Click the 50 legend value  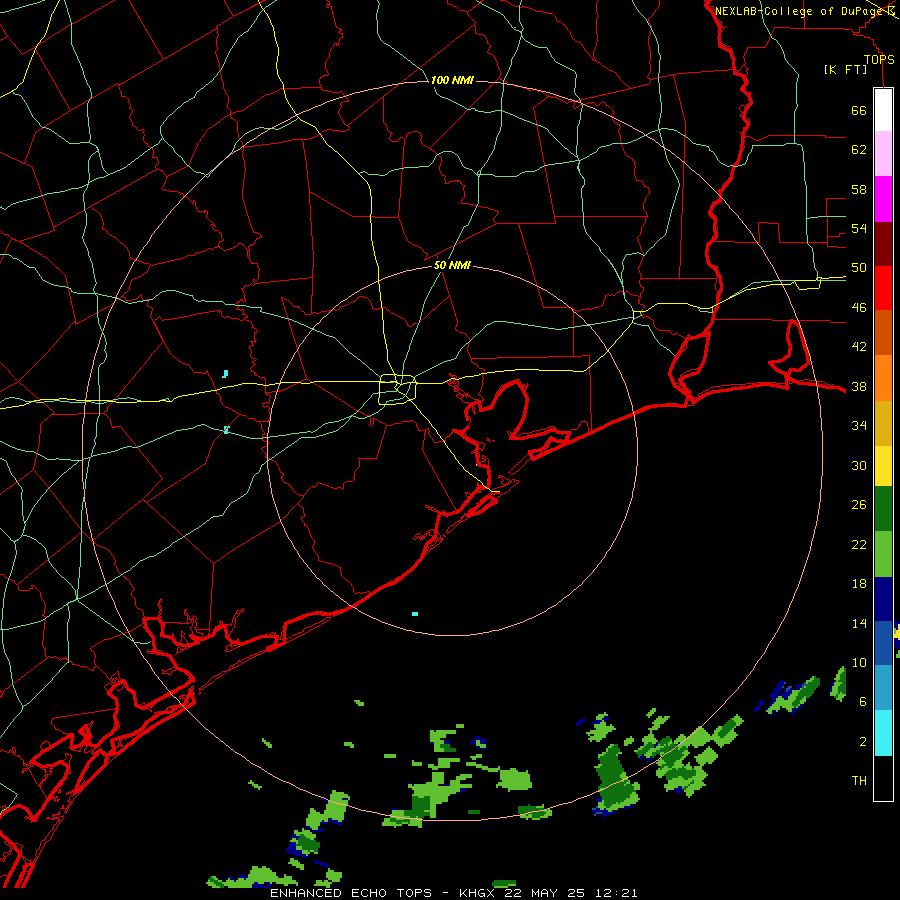click(x=859, y=268)
